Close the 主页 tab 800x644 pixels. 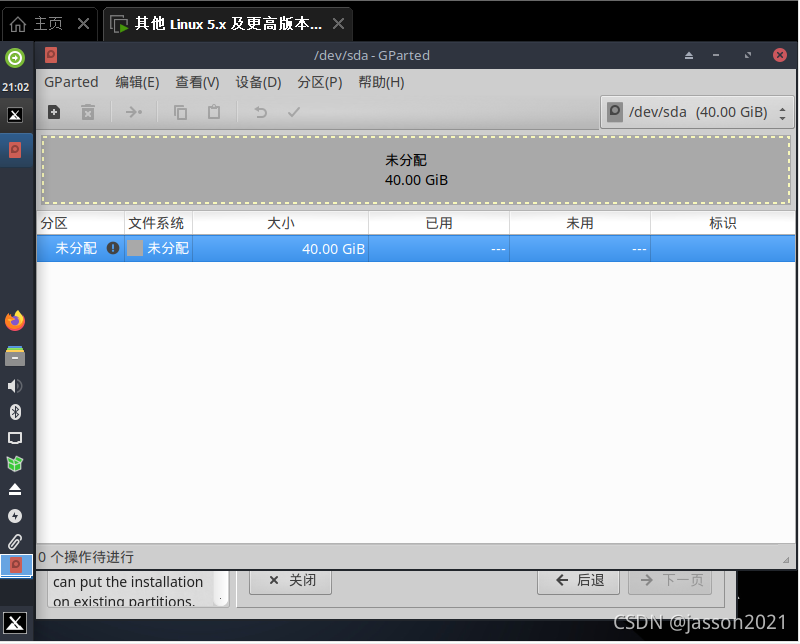(83, 23)
